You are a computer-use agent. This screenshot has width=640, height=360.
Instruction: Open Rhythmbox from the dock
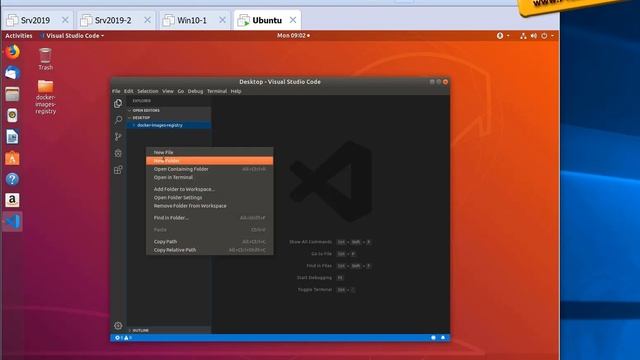(x=12, y=116)
